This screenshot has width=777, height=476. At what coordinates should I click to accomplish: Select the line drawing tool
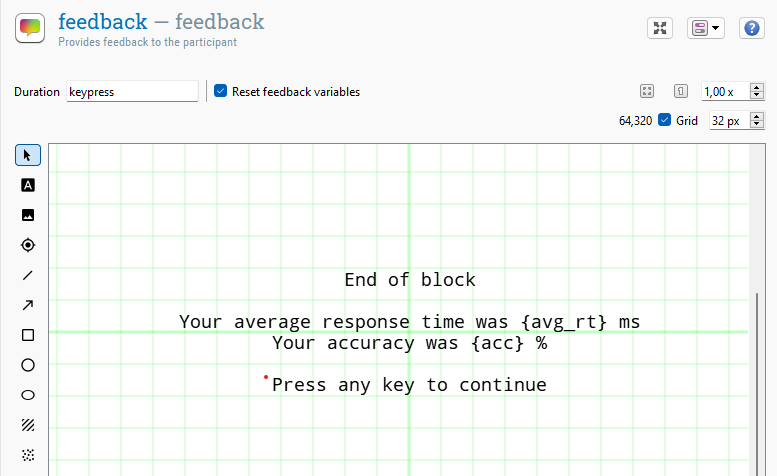tap(28, 275)
